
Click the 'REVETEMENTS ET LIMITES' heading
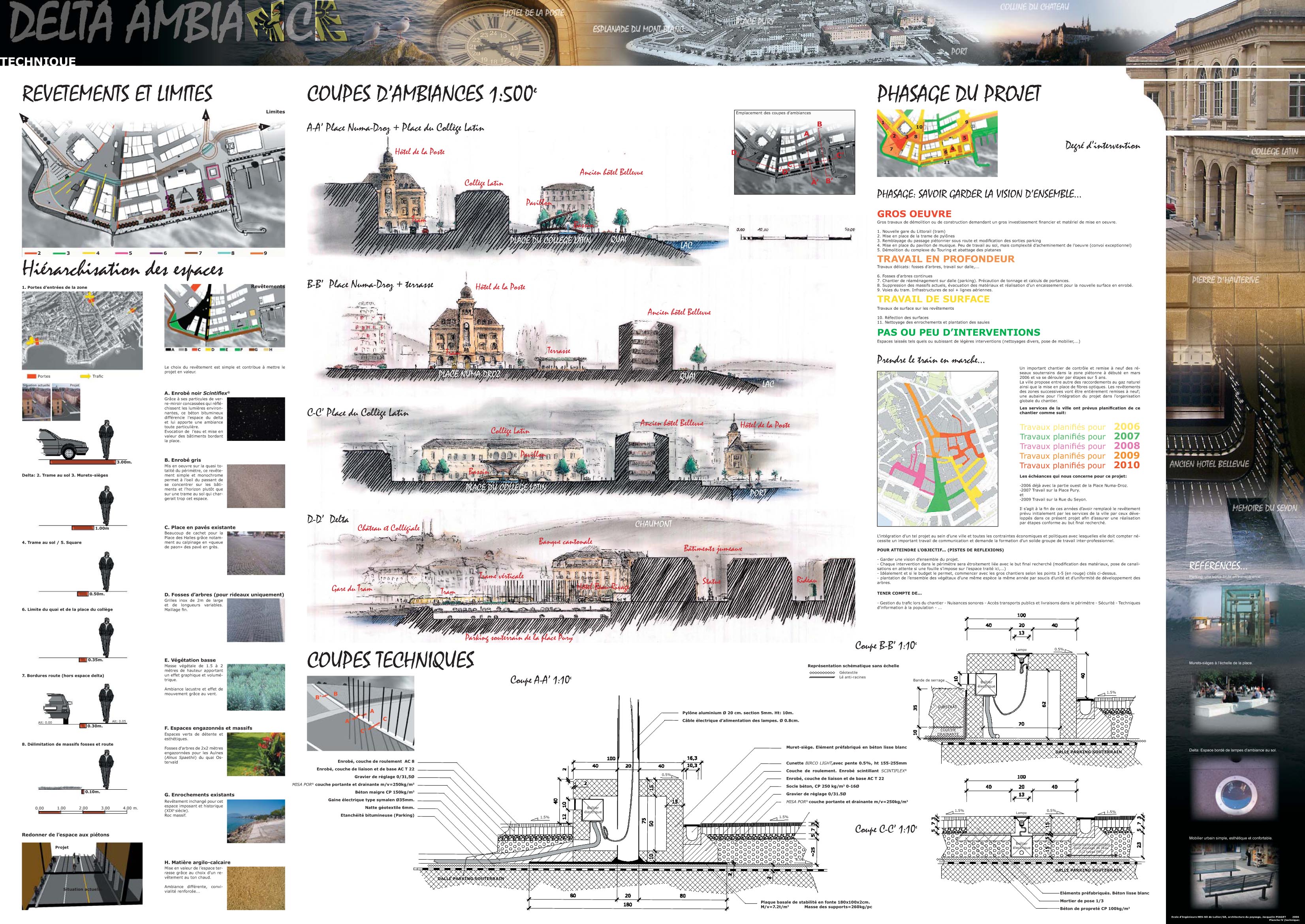coord(117,93)
